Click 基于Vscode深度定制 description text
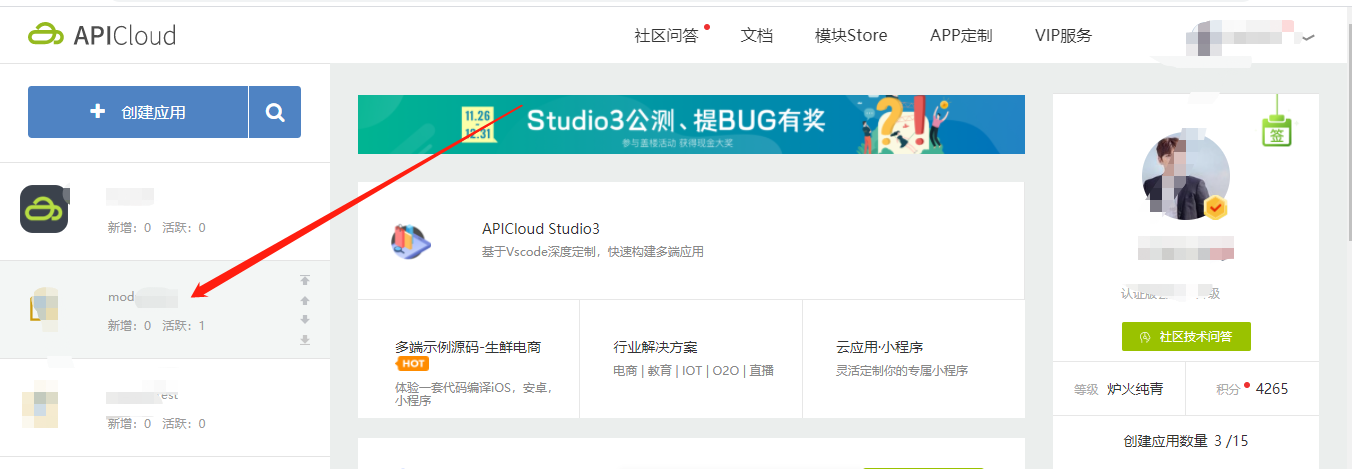Image resolution: width=1352 pixels, height=469 pixels. pyautogui.click(x=593, y=252)
